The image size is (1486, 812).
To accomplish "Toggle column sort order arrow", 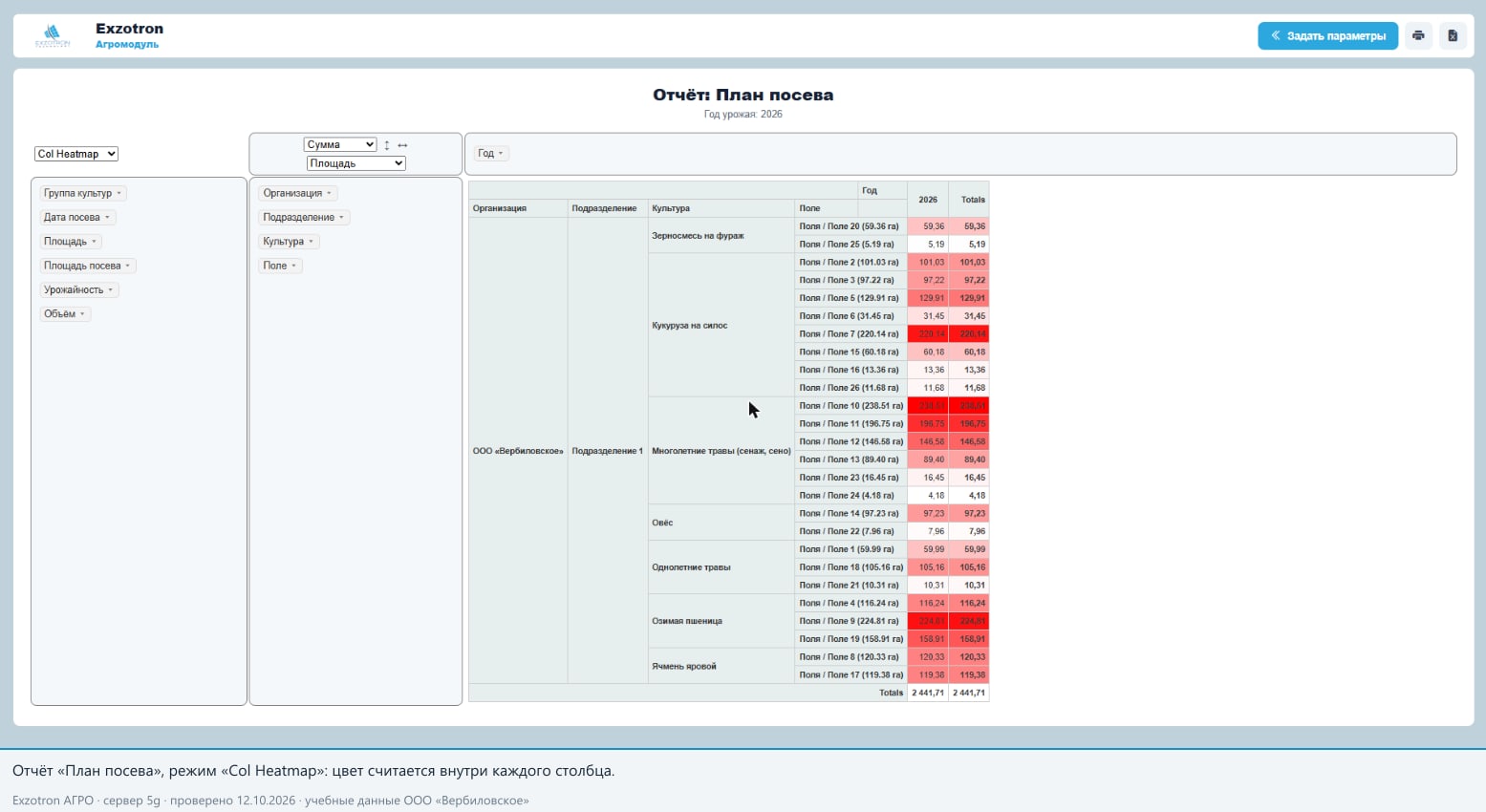I will [402, 145].
